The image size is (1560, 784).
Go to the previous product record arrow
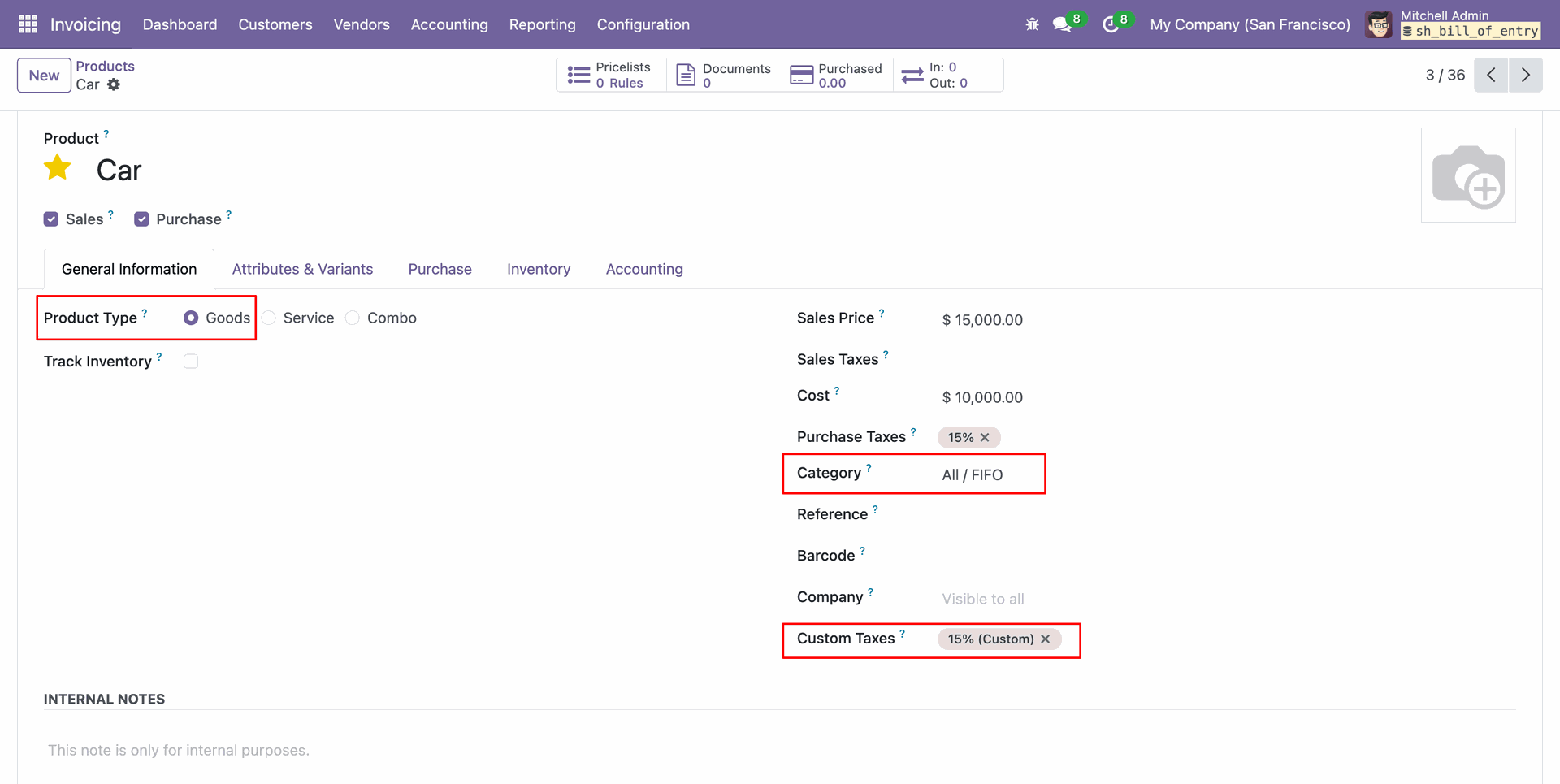coord(1491,75)
